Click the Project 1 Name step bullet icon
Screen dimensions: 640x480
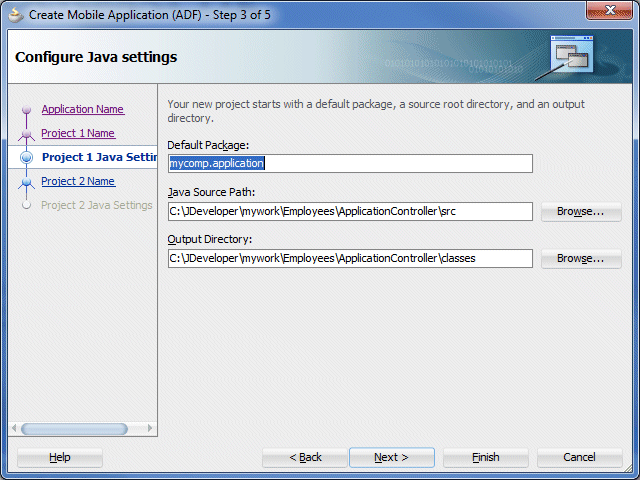coord(27,133)
